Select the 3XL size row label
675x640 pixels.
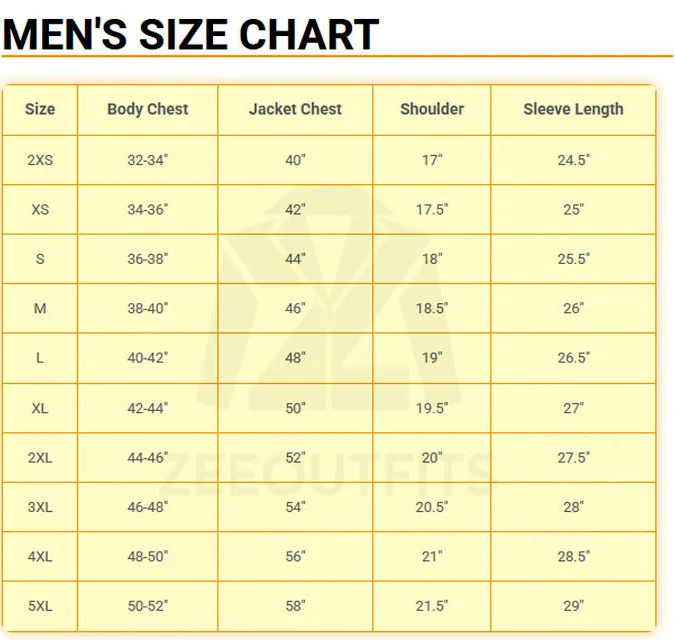coord(40,507)
